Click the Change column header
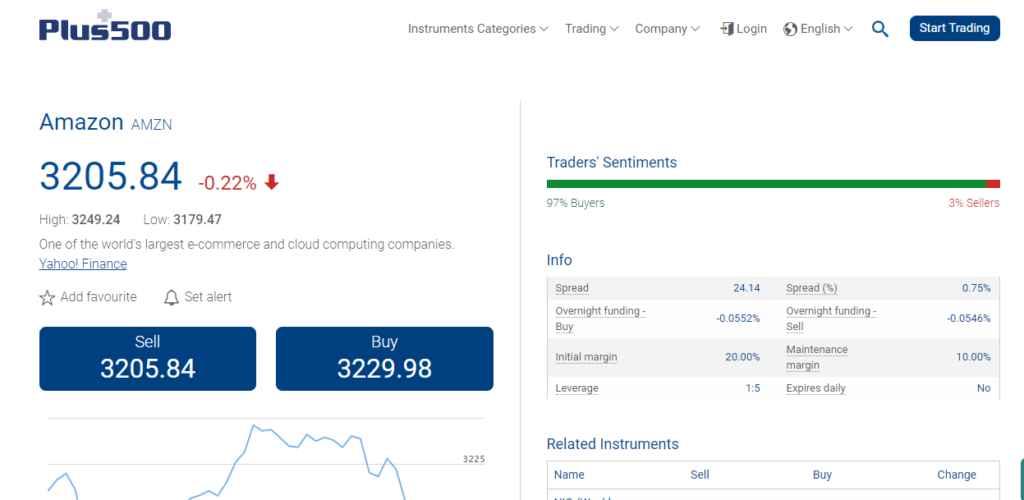Viewport: 1024px width, 500px height. click(957, 475)
